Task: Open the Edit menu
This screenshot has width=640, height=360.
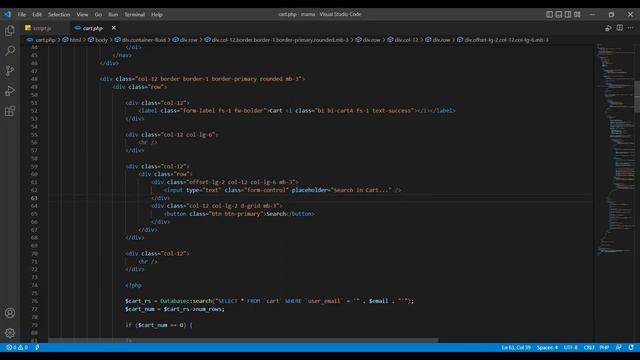Action: click(x=37, y=14)
